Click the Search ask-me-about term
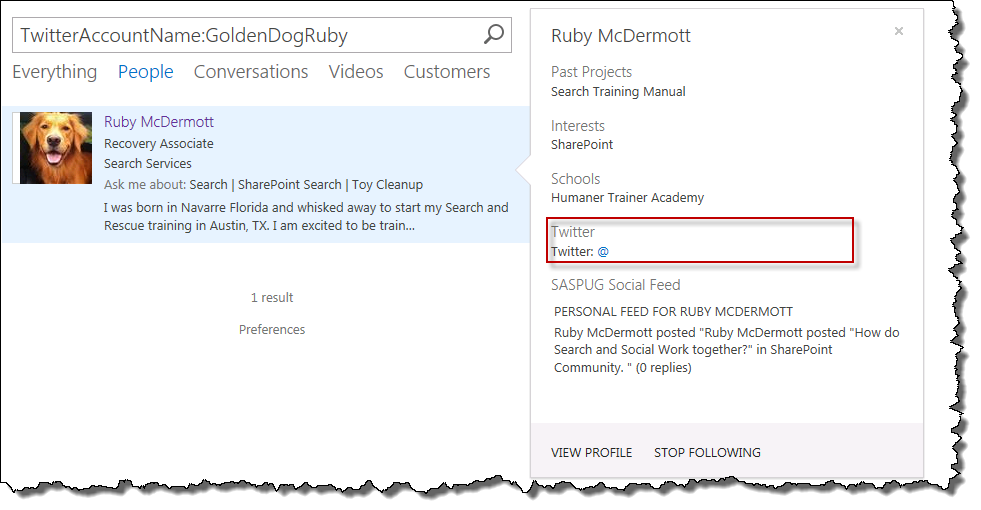981x510 pixels. [x=208, y=185]
